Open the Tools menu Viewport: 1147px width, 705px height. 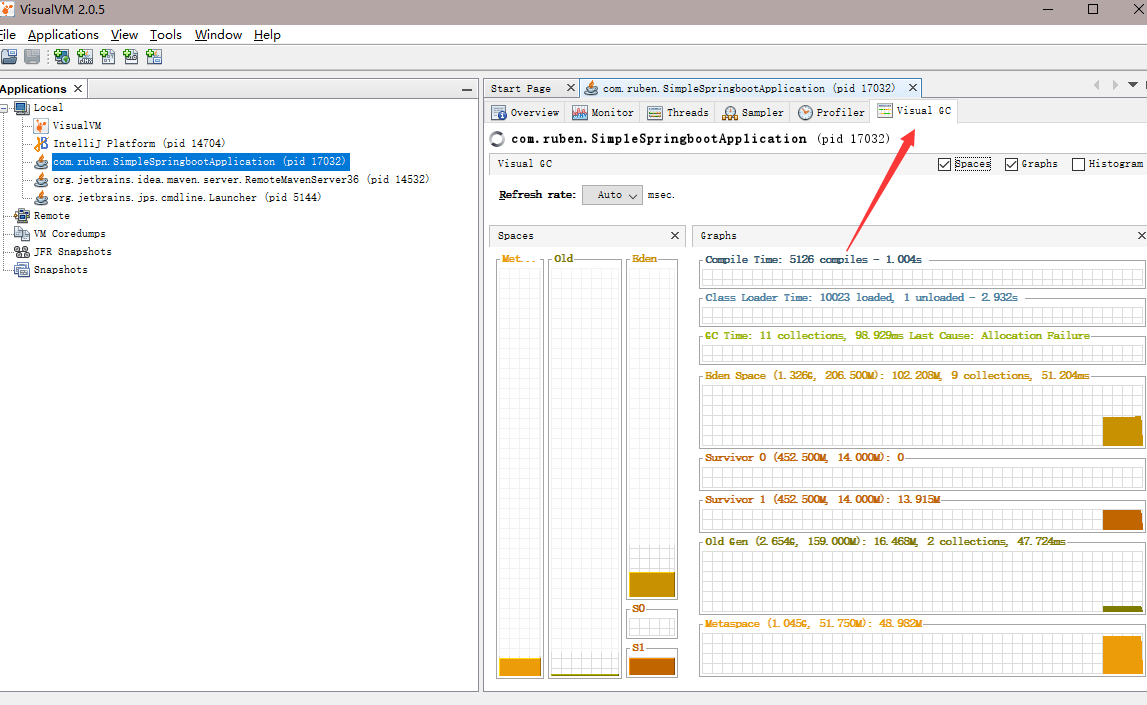pos(165,34)
